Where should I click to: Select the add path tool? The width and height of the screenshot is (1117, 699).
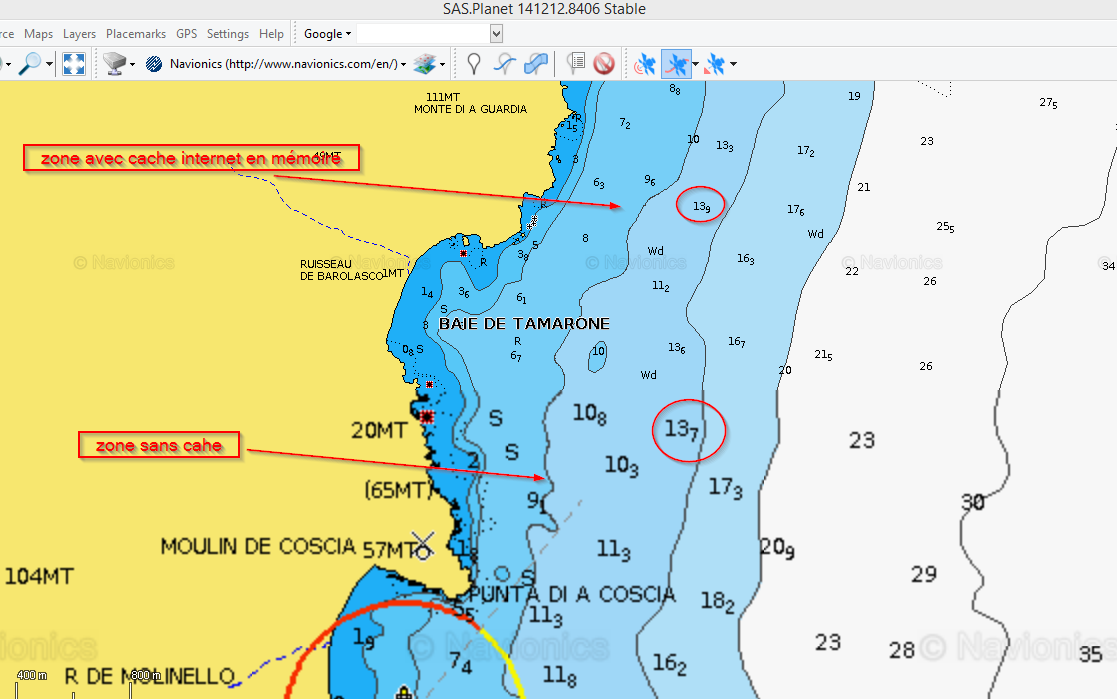(505, 63)
